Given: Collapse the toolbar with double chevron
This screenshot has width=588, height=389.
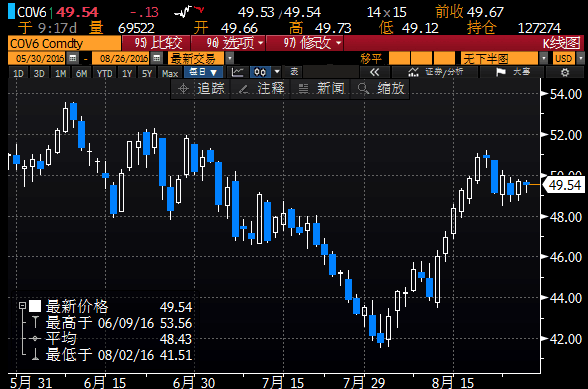Looking at the screenshot, I should [x=374, y=72].
